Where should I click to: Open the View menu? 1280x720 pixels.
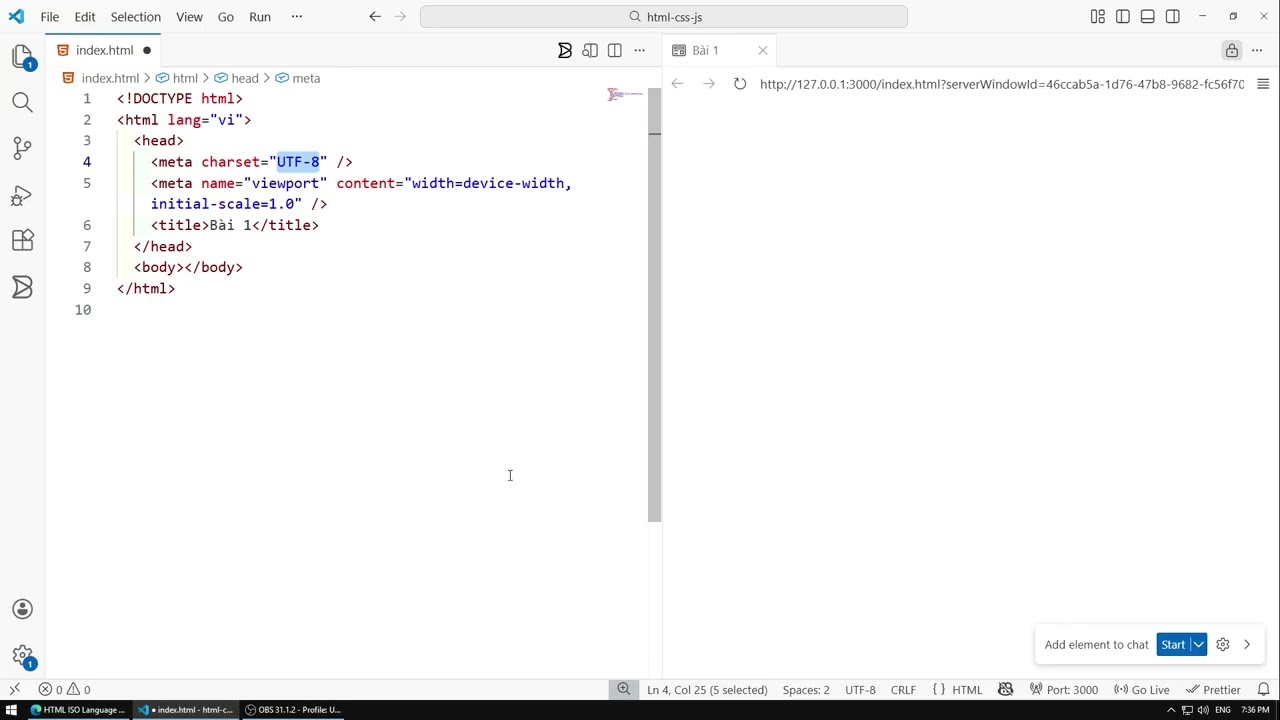coord(189,16)
